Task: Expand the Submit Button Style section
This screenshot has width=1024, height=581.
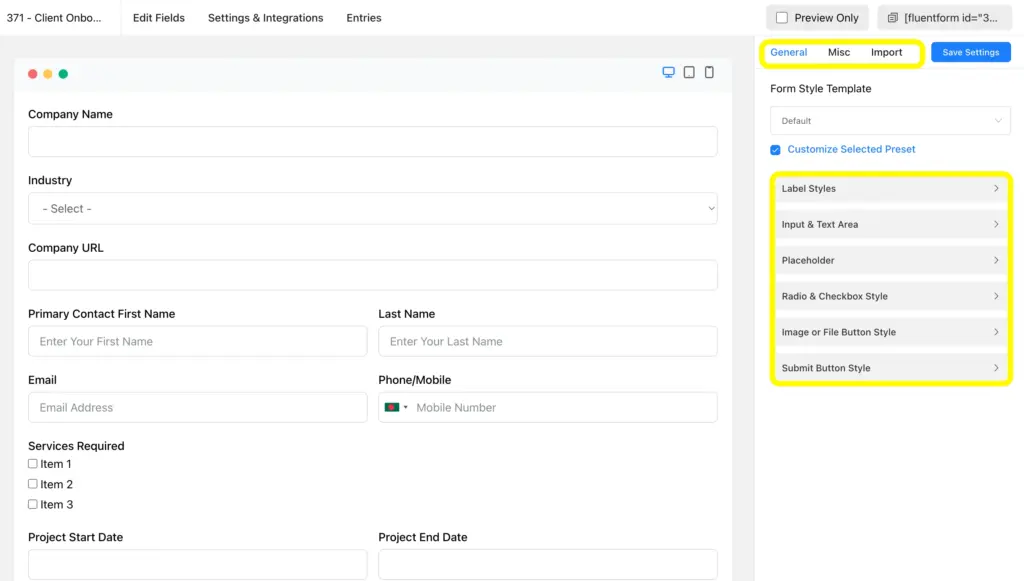Action: pyautogui.click(x=890, y=368)
